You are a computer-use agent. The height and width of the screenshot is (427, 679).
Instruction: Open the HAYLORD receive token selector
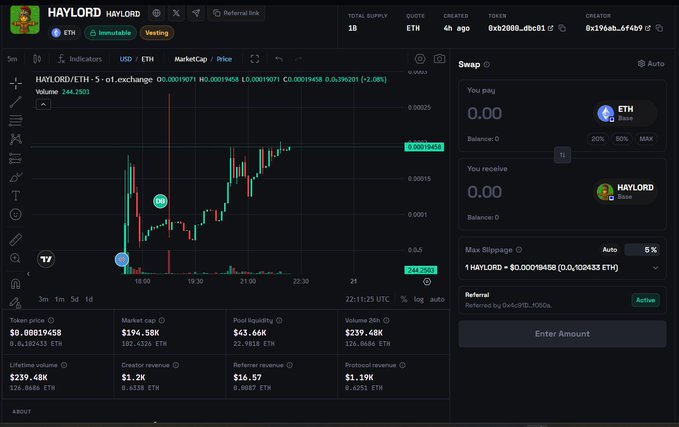click(626, 191)
